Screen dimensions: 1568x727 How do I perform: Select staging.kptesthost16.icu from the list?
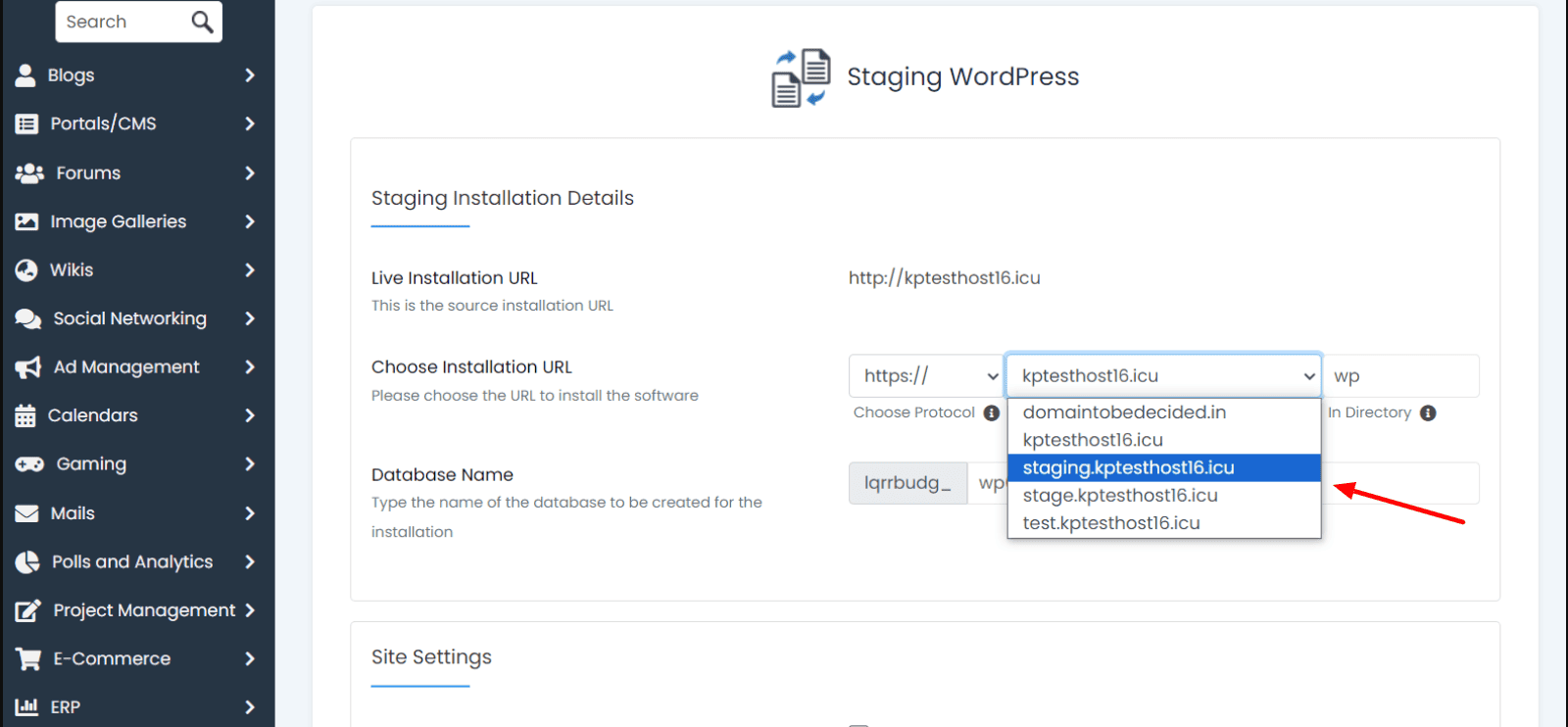coord(1129,468)
